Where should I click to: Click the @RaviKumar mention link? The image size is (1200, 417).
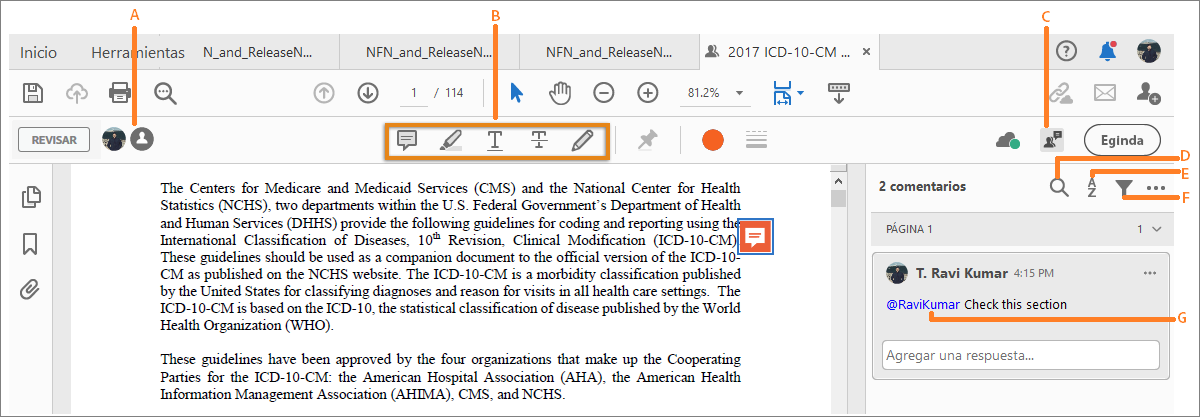coord(923,304)
